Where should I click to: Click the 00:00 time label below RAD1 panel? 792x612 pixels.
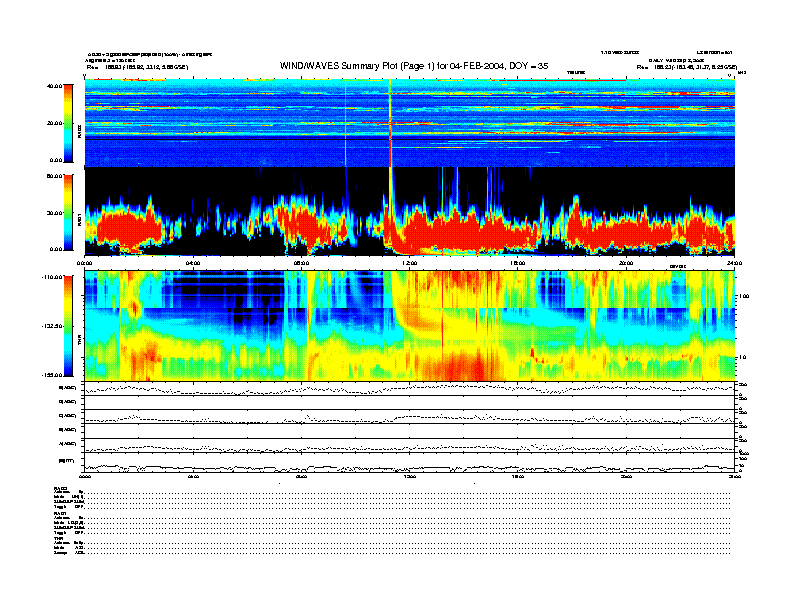[86, 263]
